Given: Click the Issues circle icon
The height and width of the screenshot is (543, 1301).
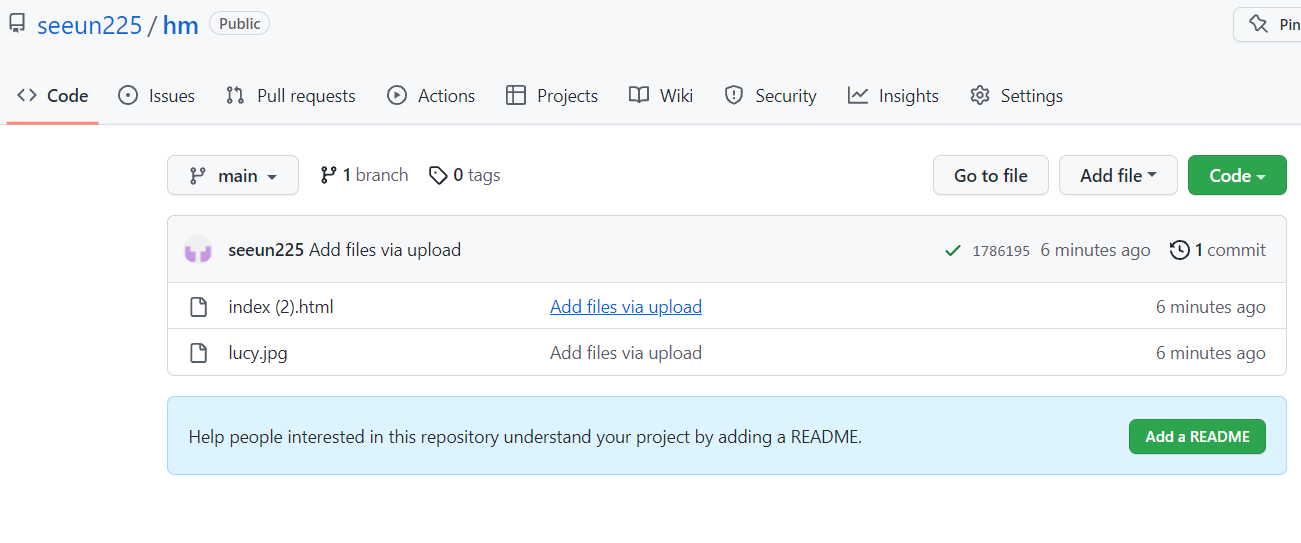Looking at the screenshot, I should [x=128, y=96].
